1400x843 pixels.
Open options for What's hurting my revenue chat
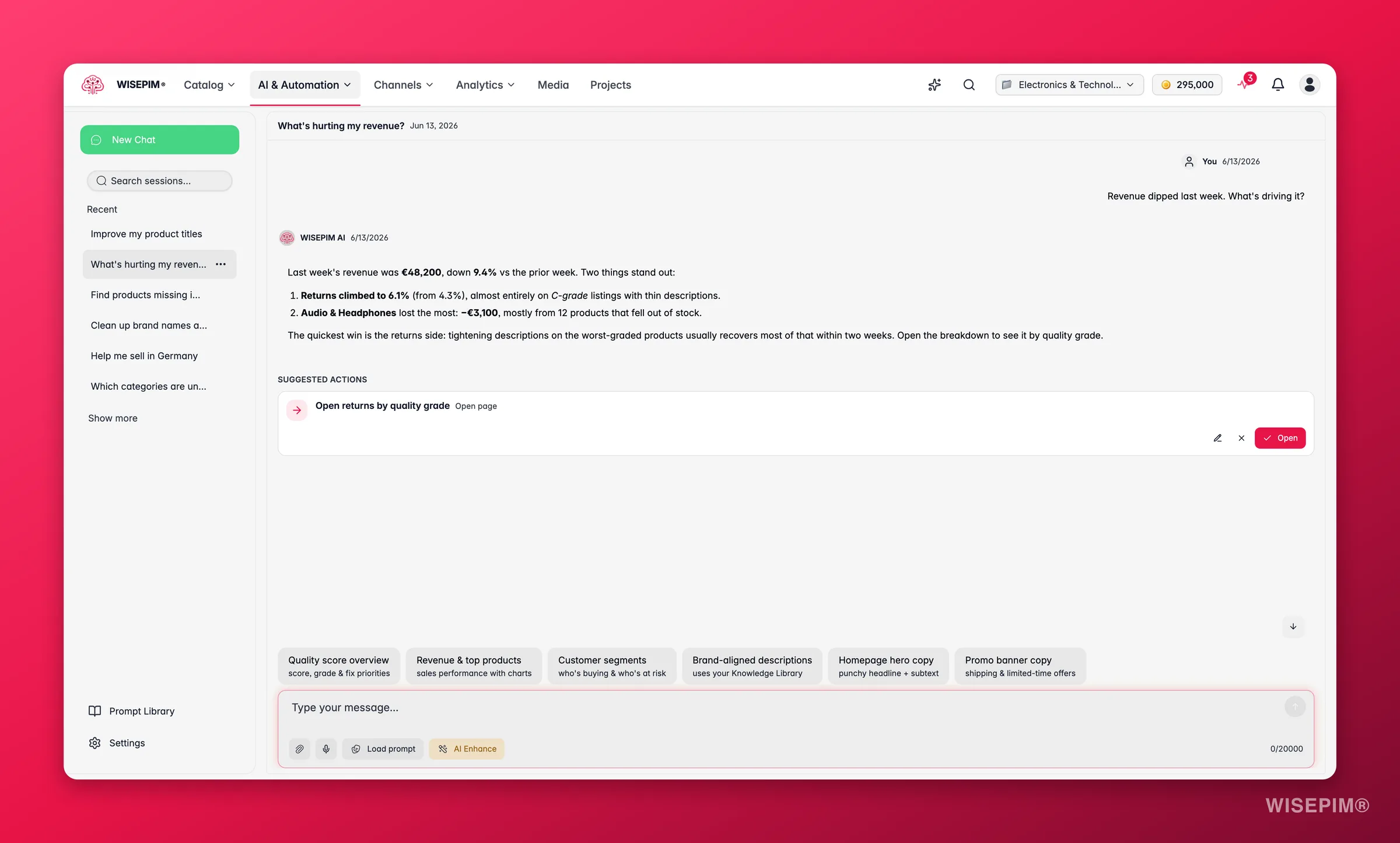(x=220, y=264)
